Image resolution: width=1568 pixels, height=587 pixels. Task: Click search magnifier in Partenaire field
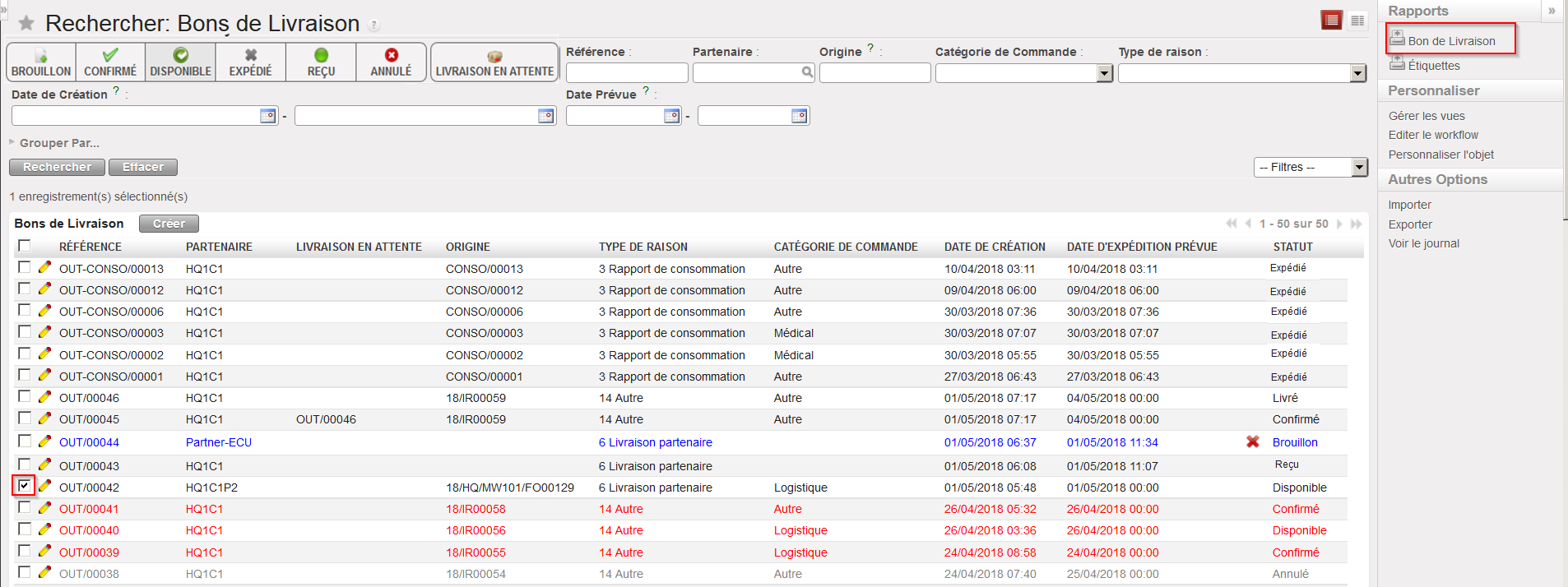807,72
